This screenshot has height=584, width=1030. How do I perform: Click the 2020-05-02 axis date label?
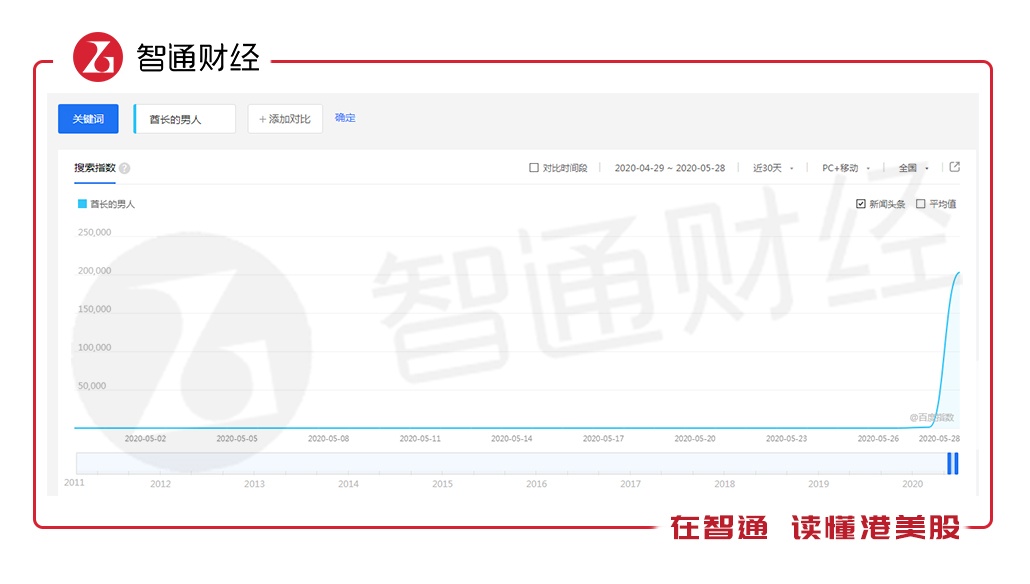click(145, 438)
